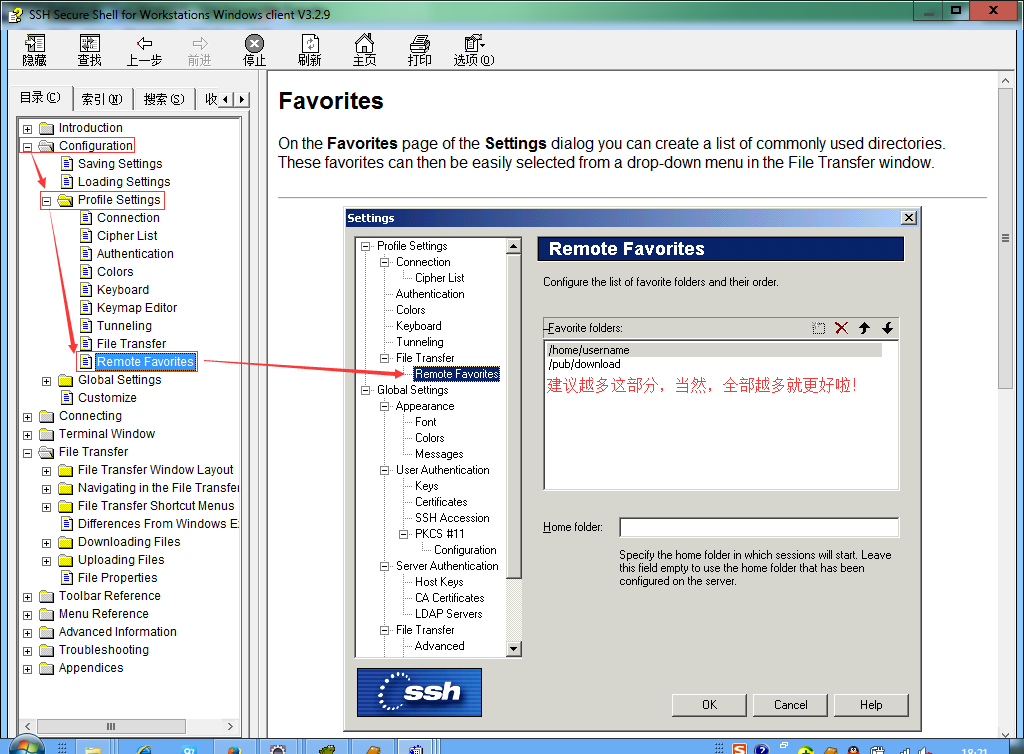Open the Keymap Editor topic

tap(137, 307)
